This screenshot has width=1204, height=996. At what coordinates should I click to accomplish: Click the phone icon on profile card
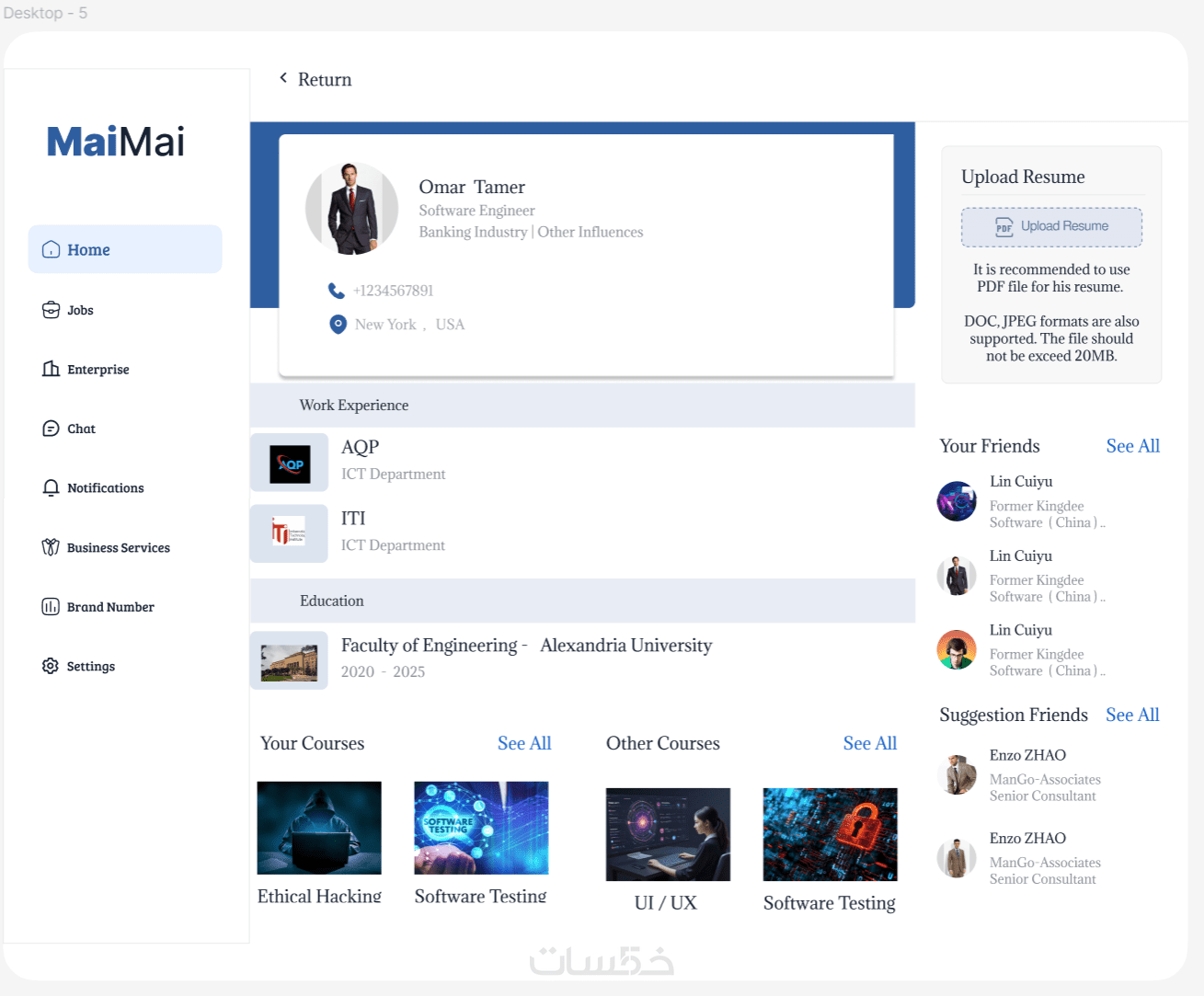337,291
